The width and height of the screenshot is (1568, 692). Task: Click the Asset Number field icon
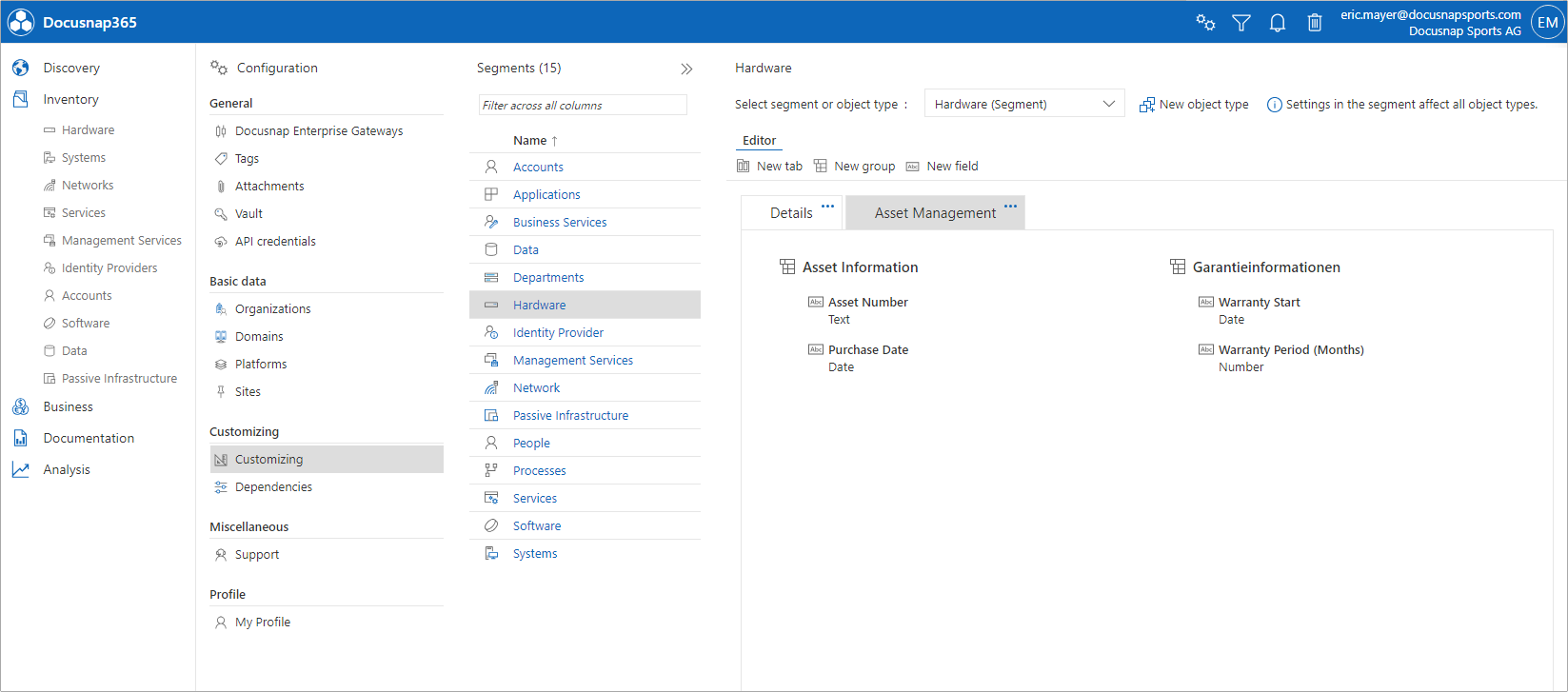(x=816, y=302)
